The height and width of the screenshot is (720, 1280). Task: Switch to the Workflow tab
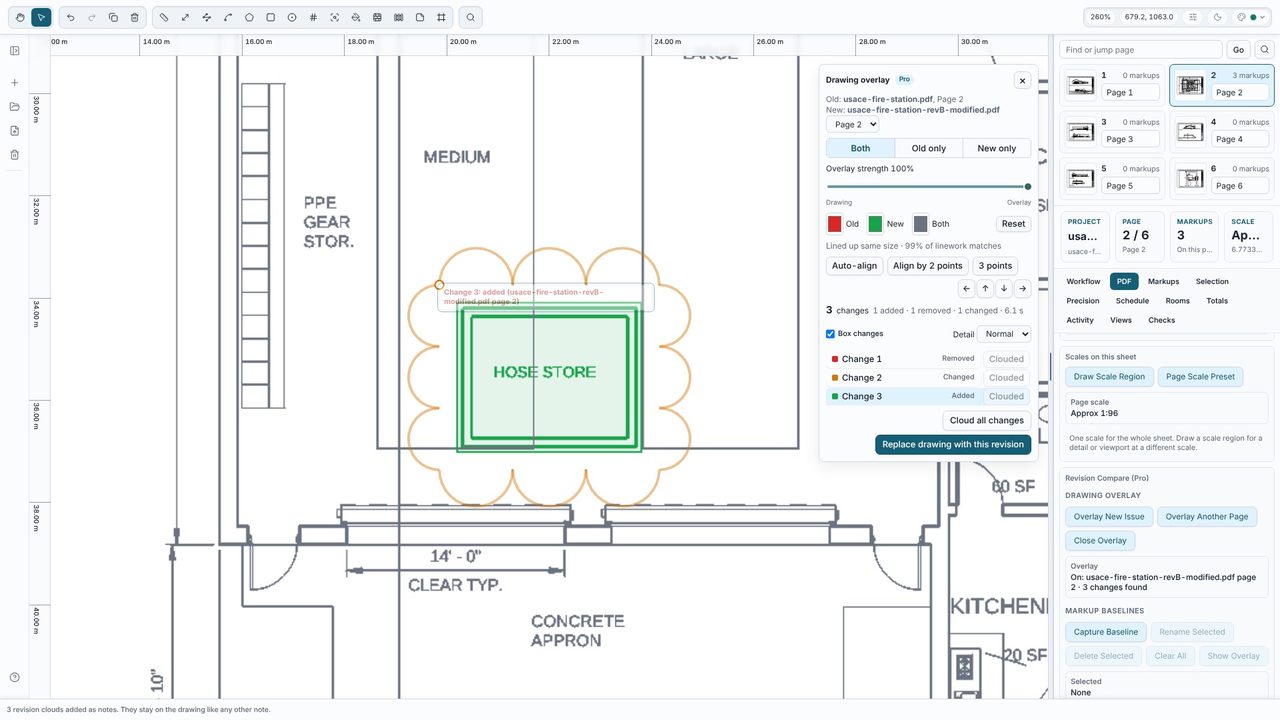coord(1083,281)
